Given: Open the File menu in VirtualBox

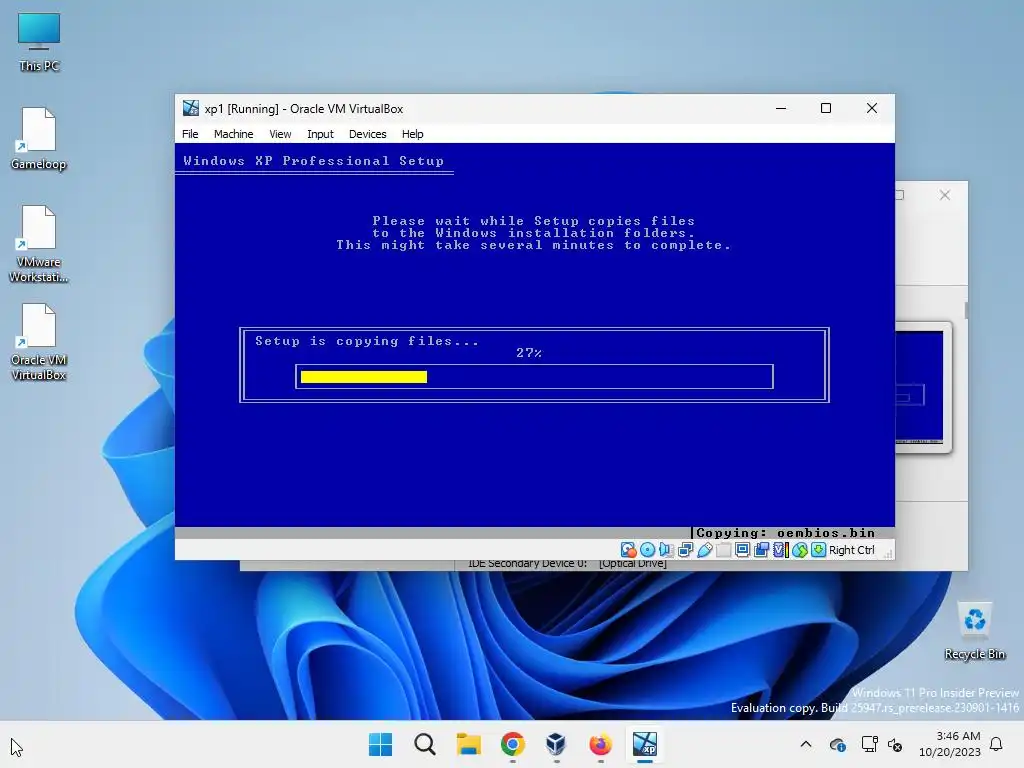Looking at the screenshot, I should pyautogui.click(x=190, y=134).
